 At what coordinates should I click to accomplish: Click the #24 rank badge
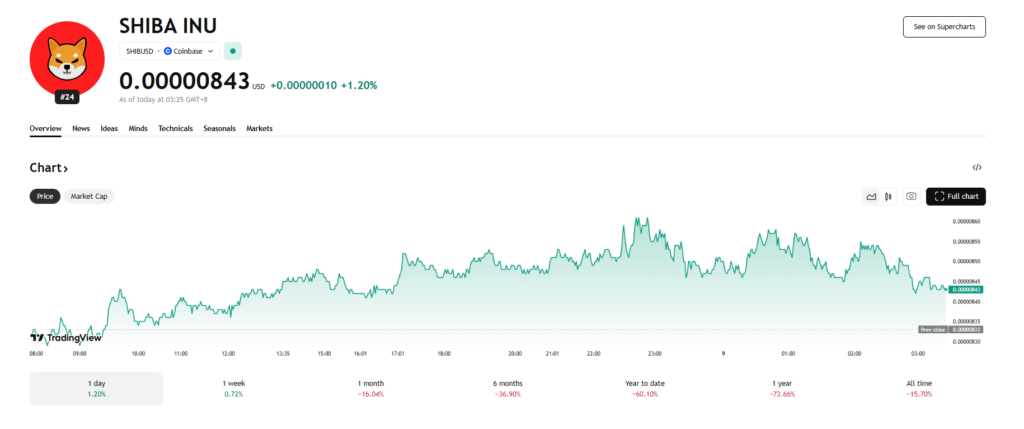coord(67,97)
